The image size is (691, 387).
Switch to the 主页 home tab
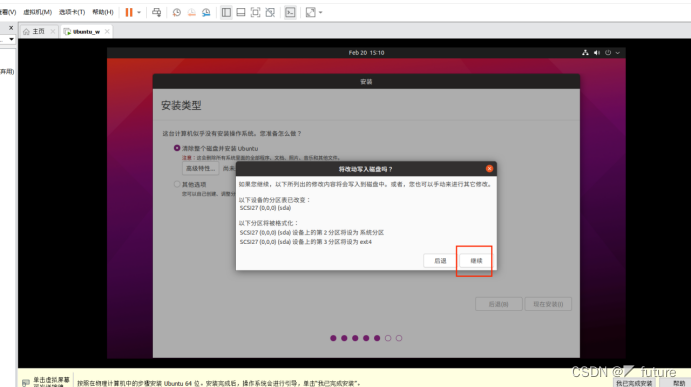(x=38, y=31)
